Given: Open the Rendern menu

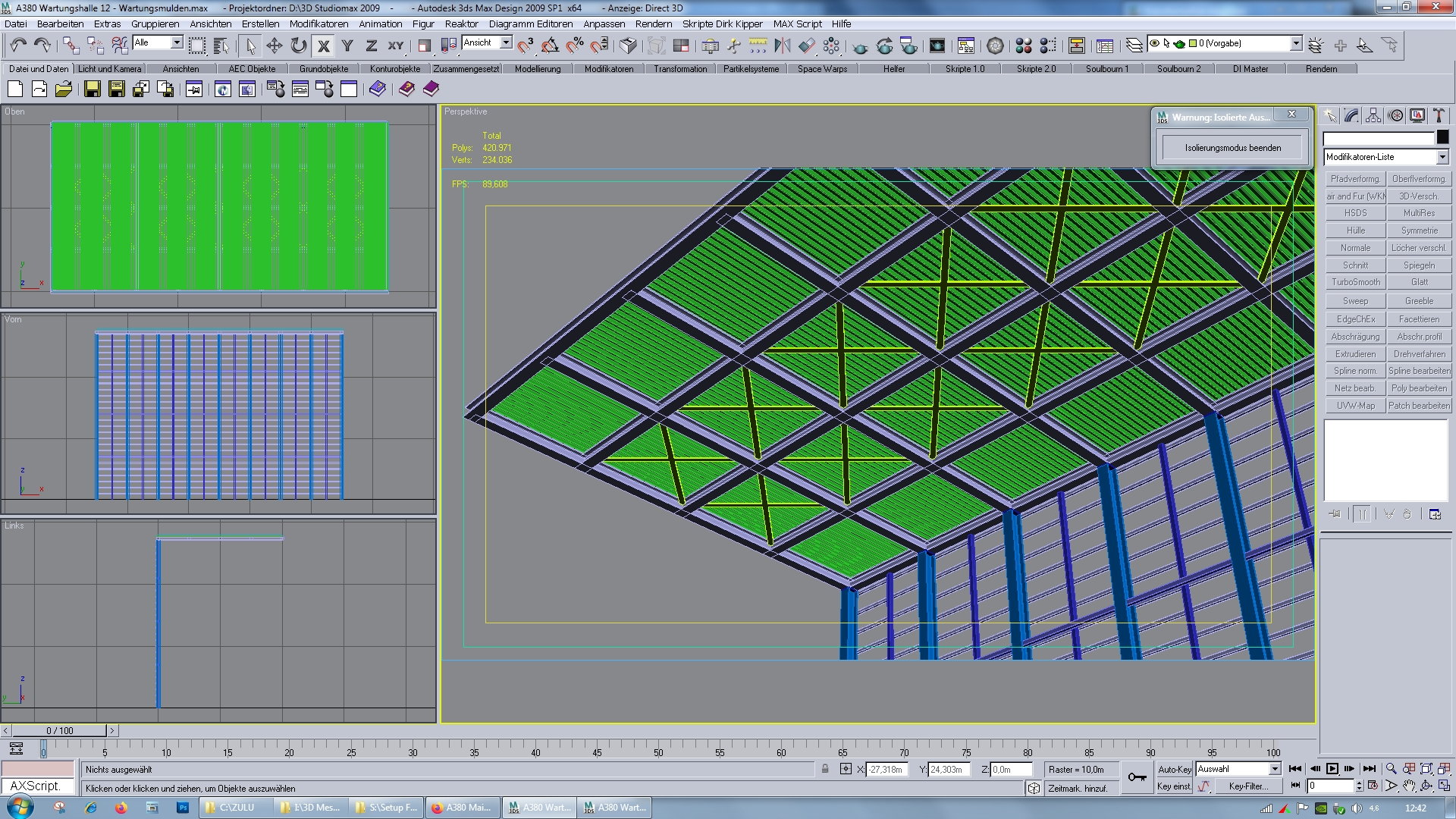Looking at the screenshot, I should pos(653,24).
